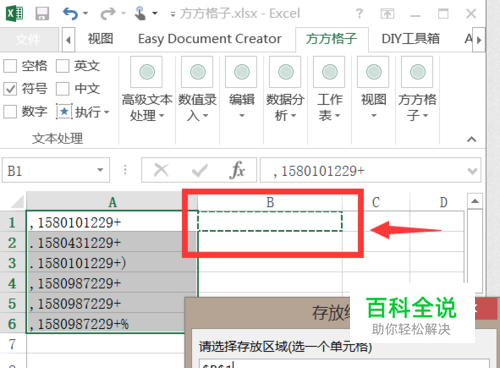The width and height of the screenshot is (500, 368).
Task: Select row 3 header
Action: coord(13,263)
